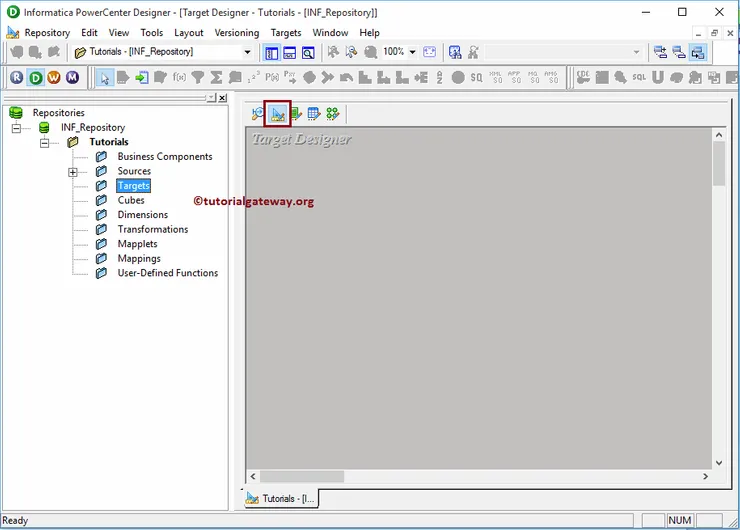
Task: Click the second arrange windows icon
Action: click(x=679, y=52)
